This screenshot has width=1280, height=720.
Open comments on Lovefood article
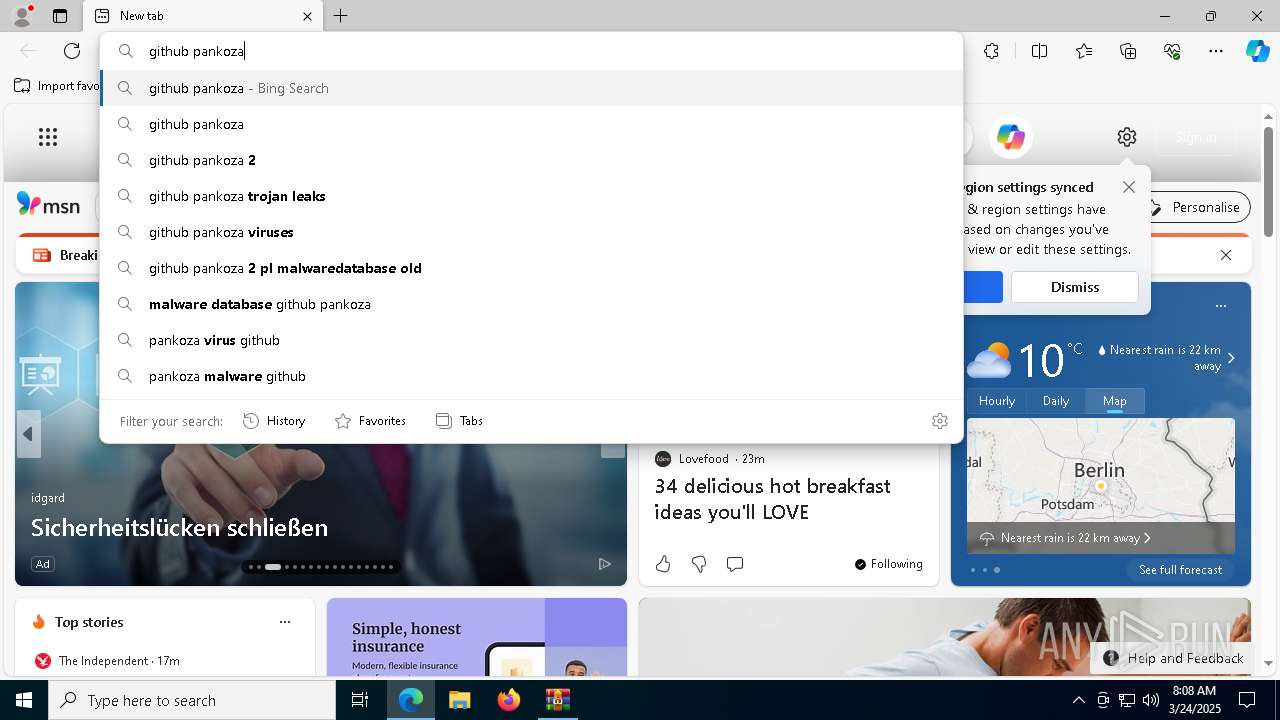pos(735,564)
